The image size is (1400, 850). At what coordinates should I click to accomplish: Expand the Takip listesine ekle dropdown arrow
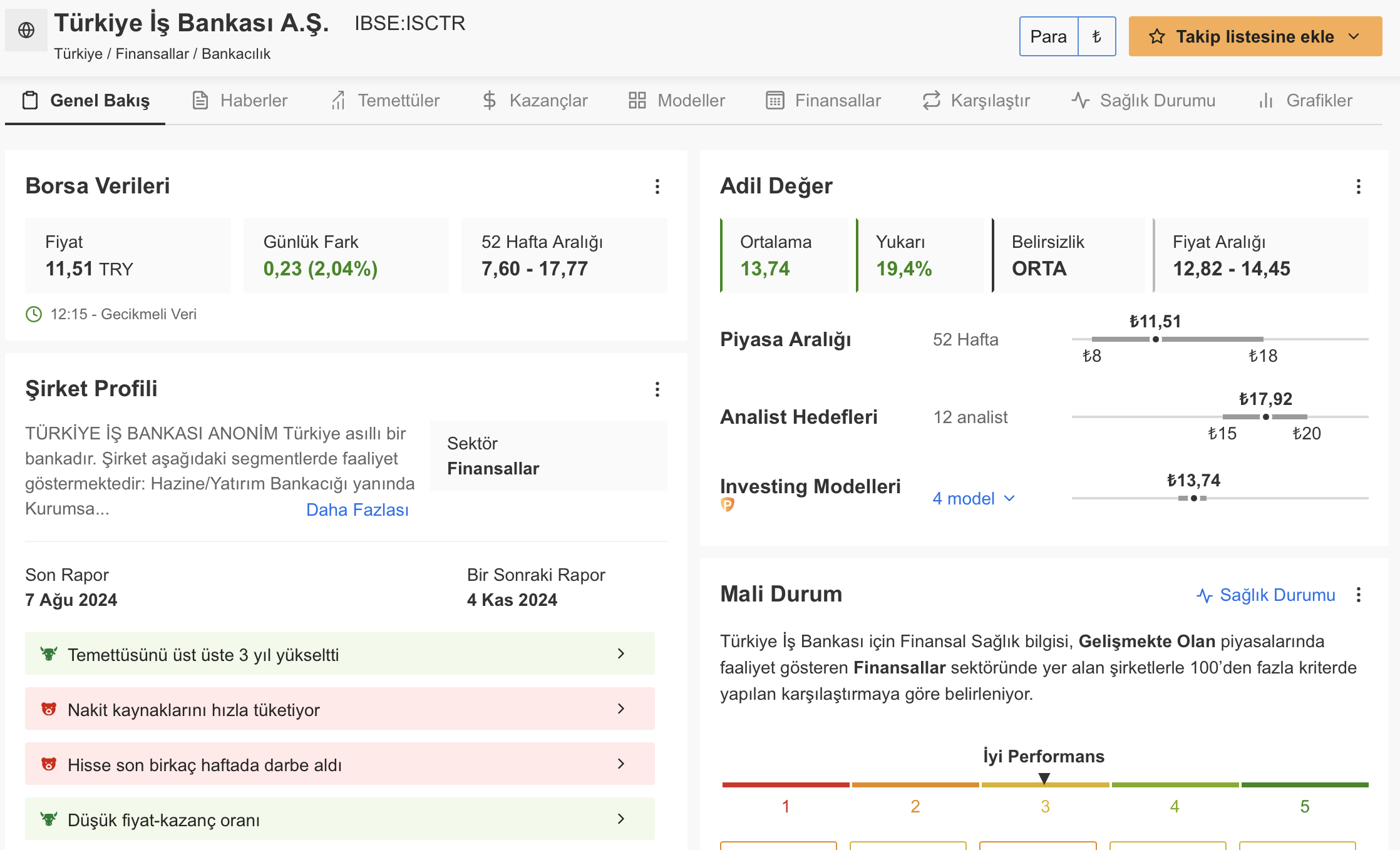pyautogui.click(x=1354, y=36)
